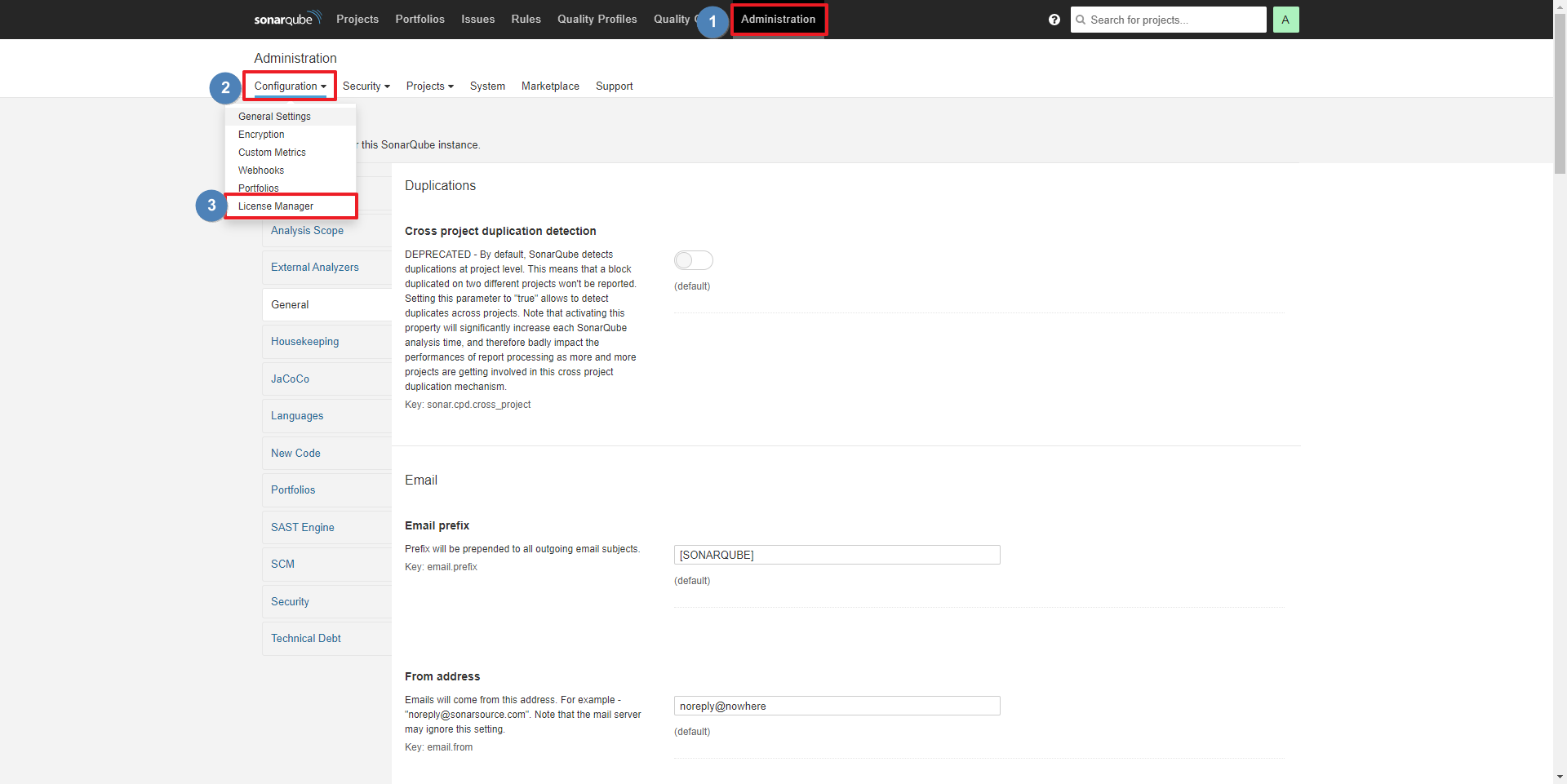
Task: Open the Portfolios top menu
Action: (420, 19)
